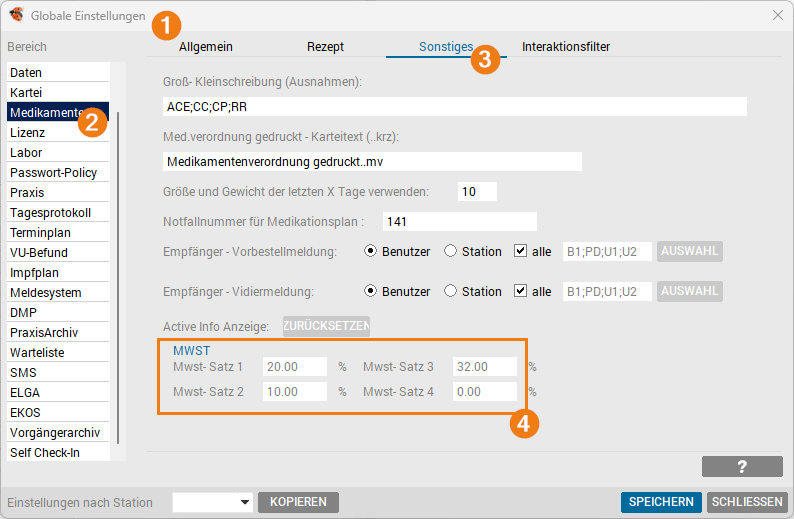Toggle the alle checkbox for Vorbestellmeldung

[520, 251]
